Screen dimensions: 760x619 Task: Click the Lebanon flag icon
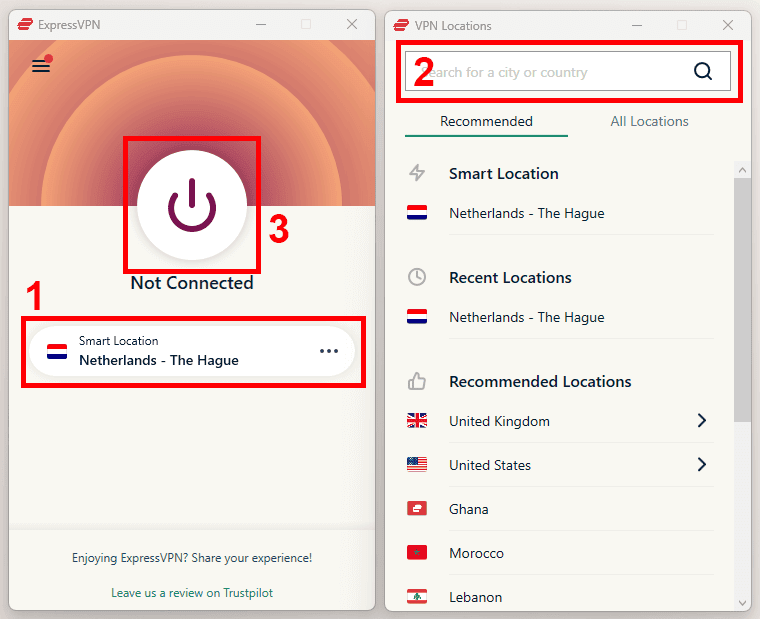pyautogui.click(x=417, y=597)
